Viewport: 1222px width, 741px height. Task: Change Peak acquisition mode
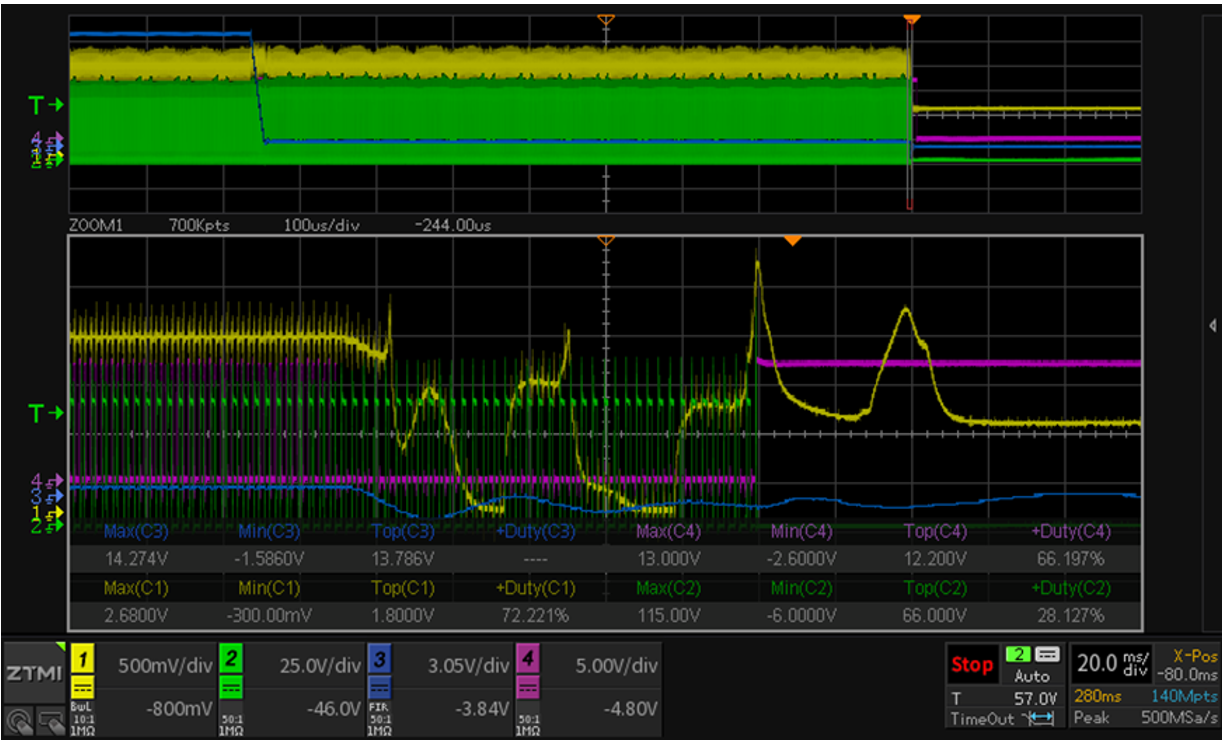point(1092,719)
